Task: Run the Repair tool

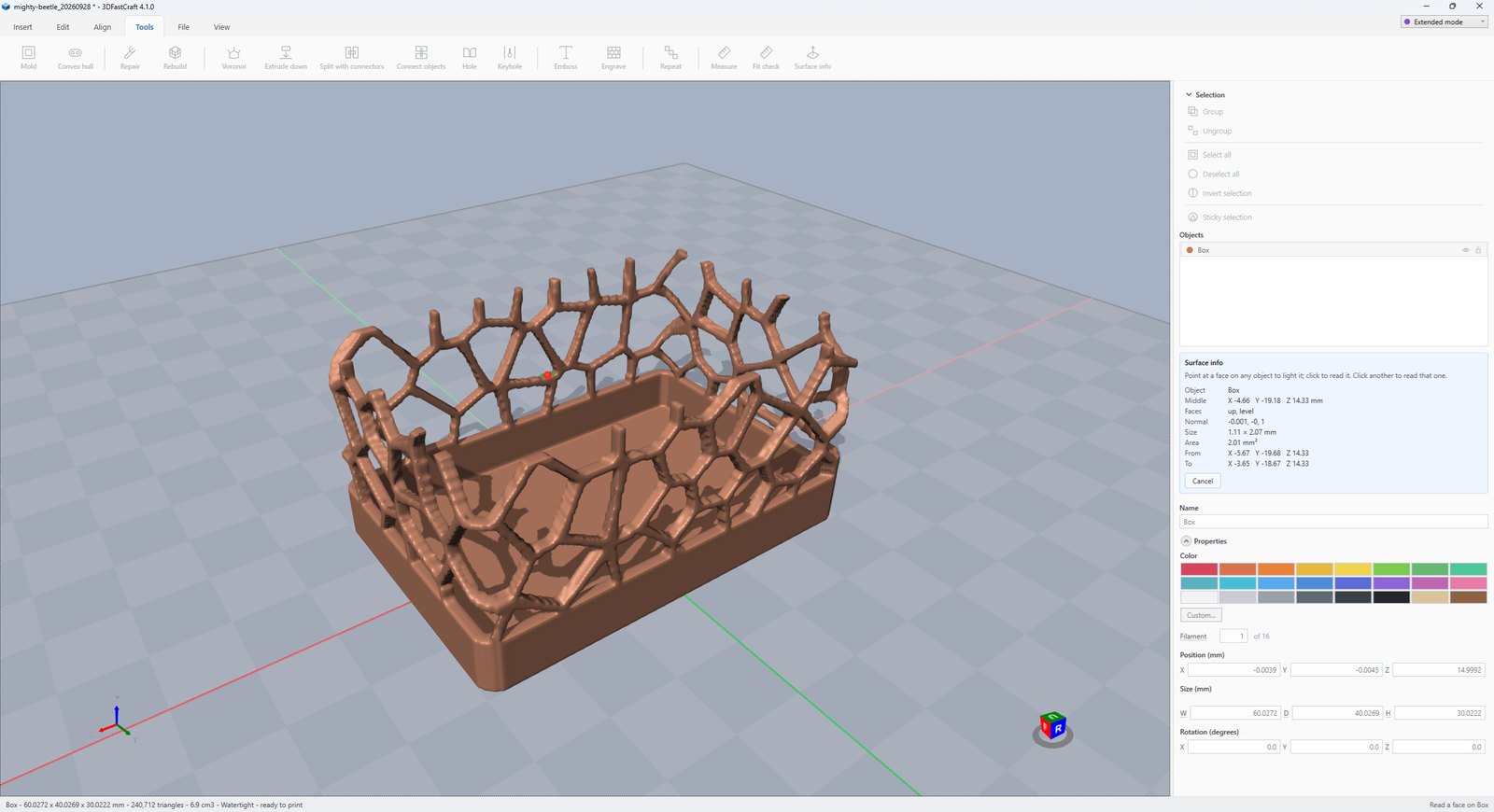Action: point(130,58)
